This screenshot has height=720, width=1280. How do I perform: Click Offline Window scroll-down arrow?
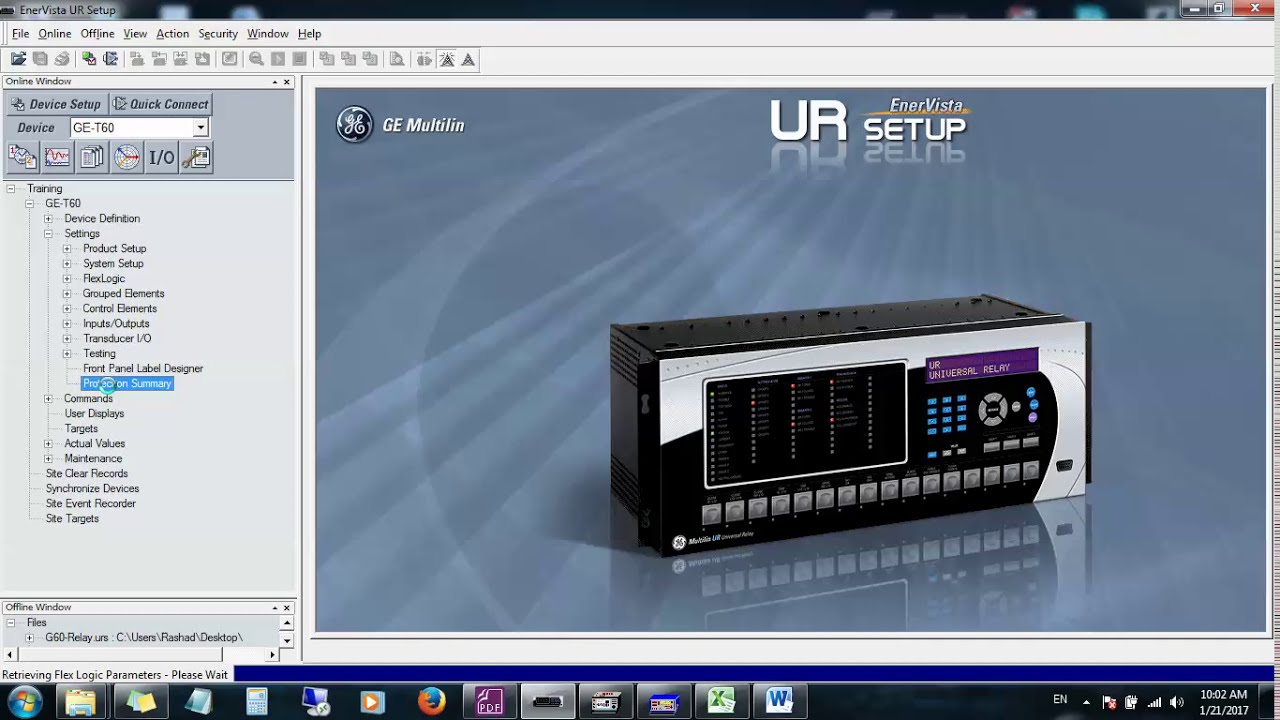pyautogui.click(x=287, y=640)
